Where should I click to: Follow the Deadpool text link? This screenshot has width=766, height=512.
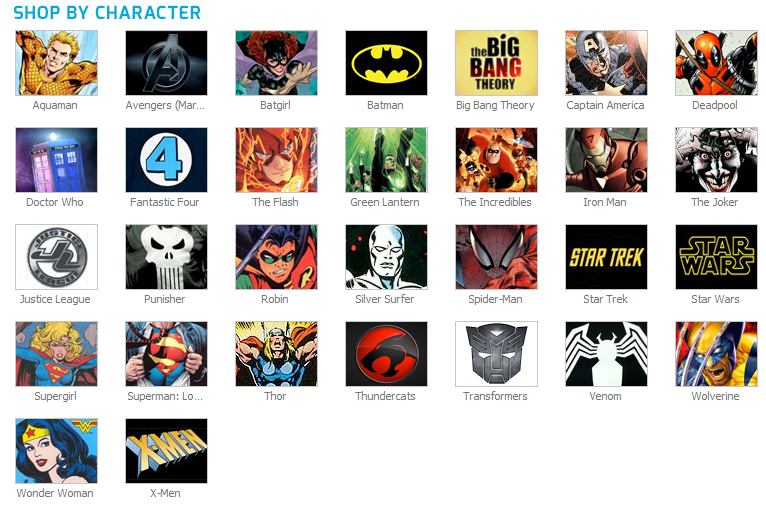715,105
